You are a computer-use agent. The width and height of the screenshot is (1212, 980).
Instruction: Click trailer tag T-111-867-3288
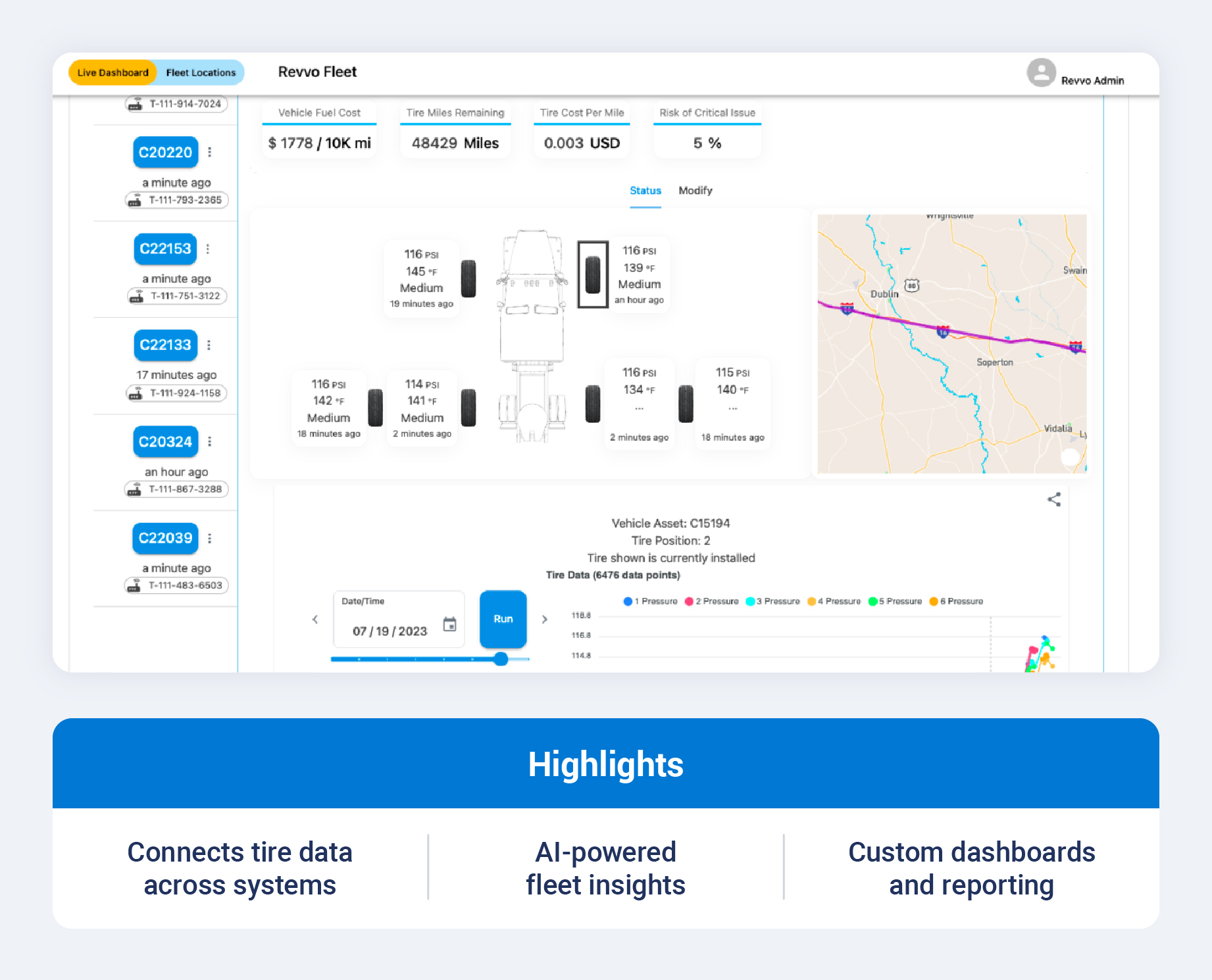pos(176,489)
